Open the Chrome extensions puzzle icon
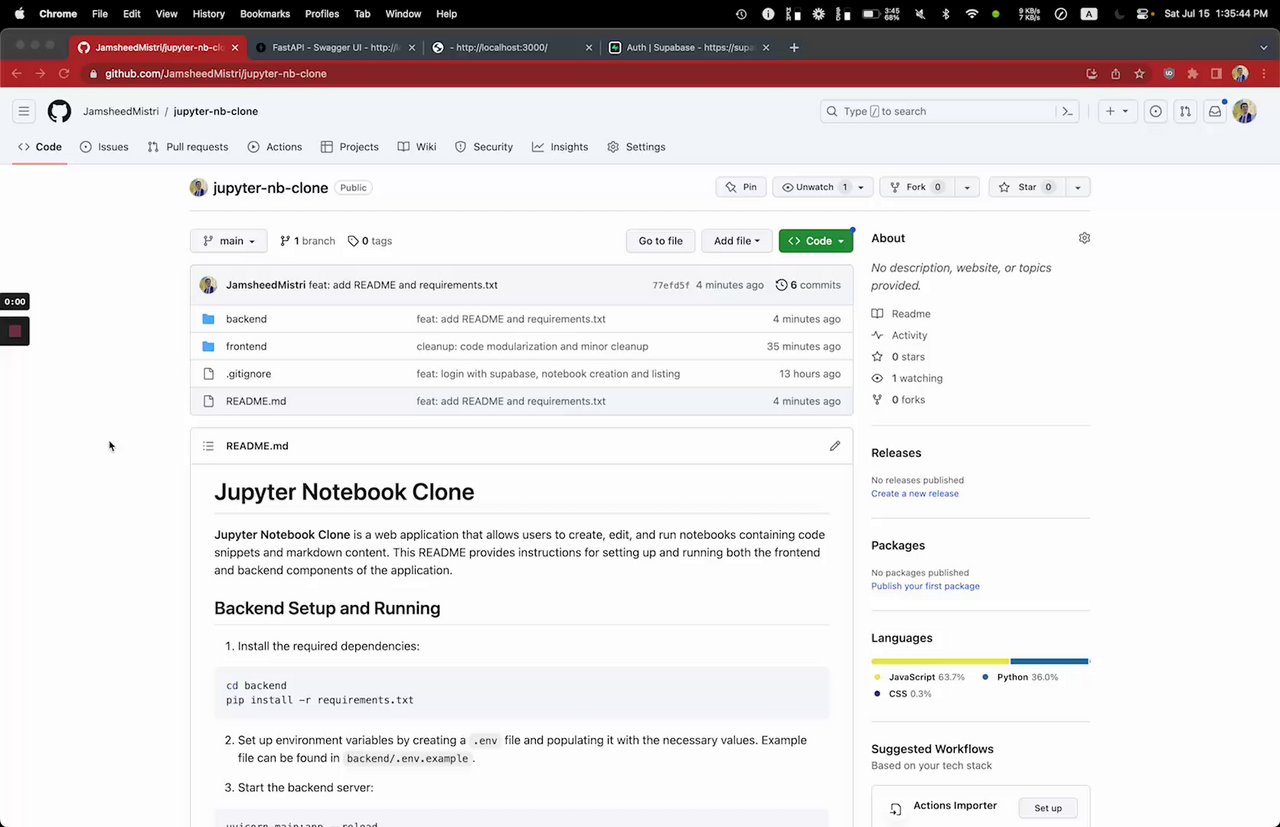Viewport: 1280px width, 827px height. [x=1192, y=74]
